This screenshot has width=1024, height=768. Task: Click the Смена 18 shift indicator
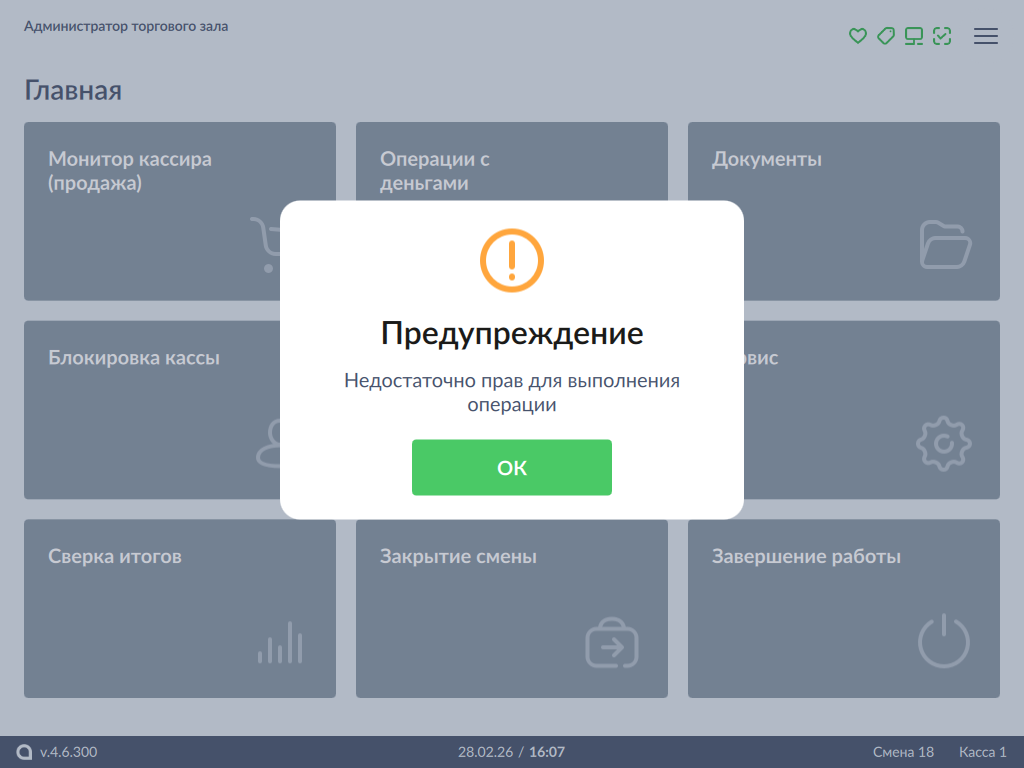coord(903,752)
